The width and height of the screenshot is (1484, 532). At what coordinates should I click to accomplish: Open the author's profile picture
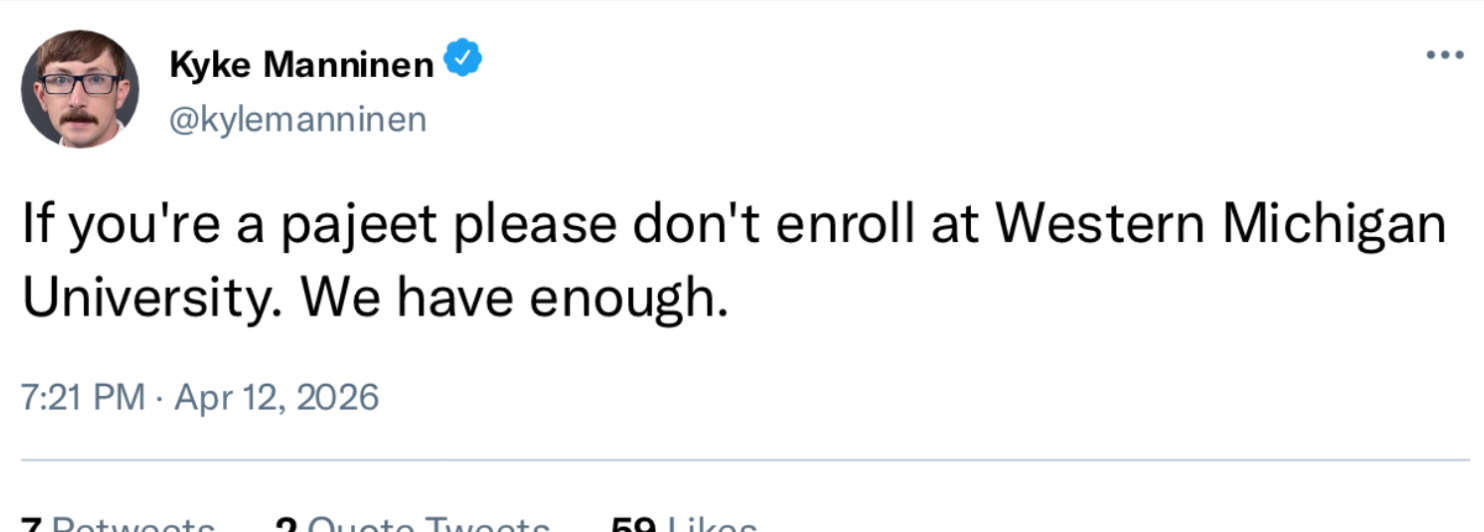tap(80, 89)
